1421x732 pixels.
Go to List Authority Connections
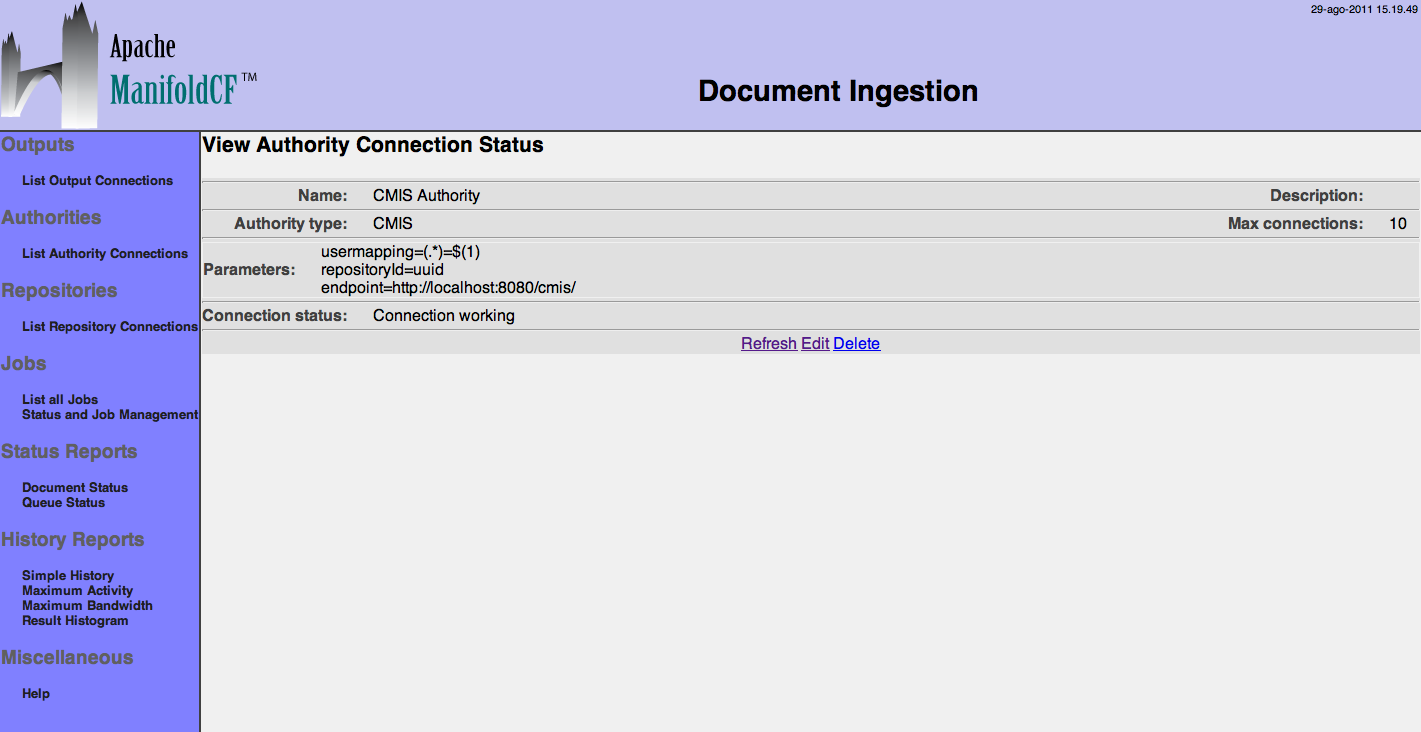[x=105, y=254]
